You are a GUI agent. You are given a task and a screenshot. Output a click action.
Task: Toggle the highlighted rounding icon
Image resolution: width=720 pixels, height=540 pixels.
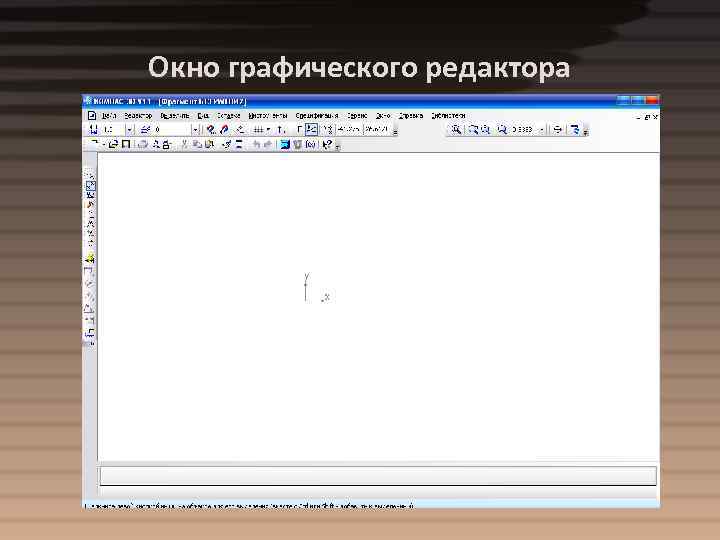(x=311, y=130)
